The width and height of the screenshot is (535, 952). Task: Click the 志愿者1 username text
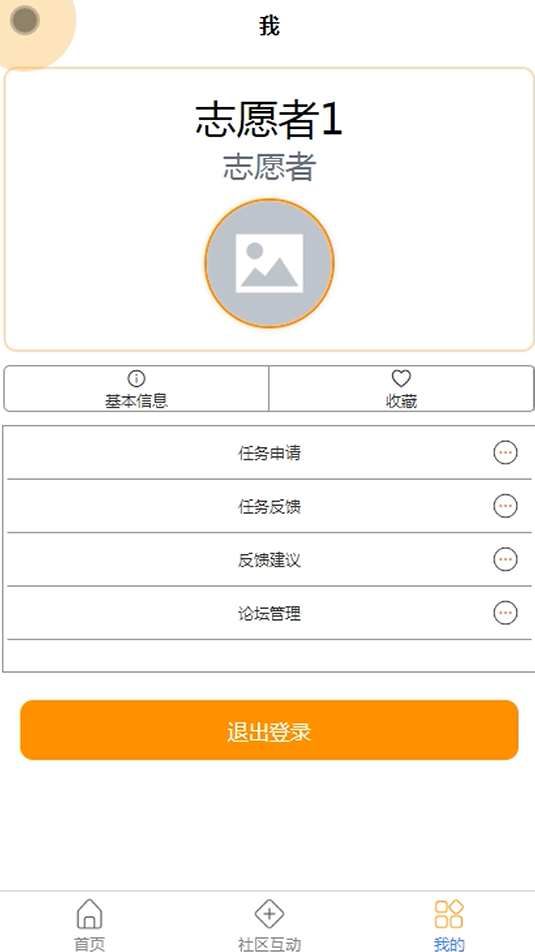(269, 119)
